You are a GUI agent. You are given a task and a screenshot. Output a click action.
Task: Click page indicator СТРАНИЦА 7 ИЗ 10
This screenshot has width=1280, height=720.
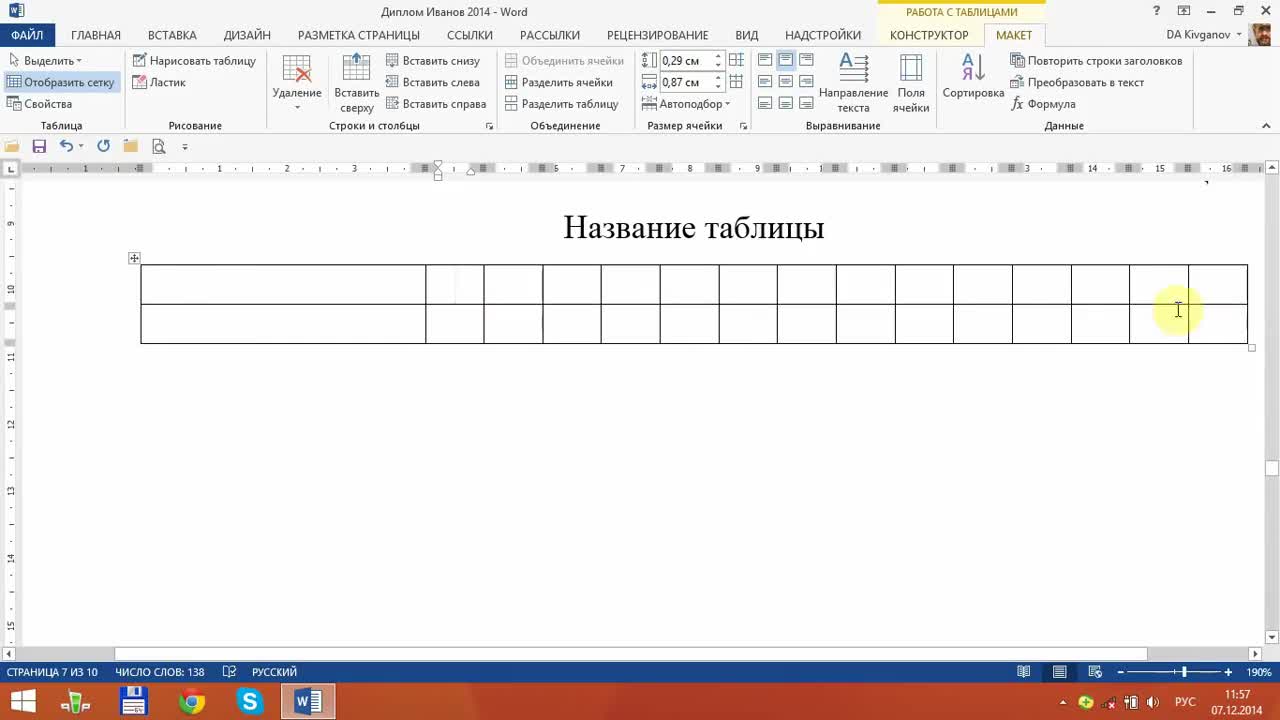click(x=53, y=672)
